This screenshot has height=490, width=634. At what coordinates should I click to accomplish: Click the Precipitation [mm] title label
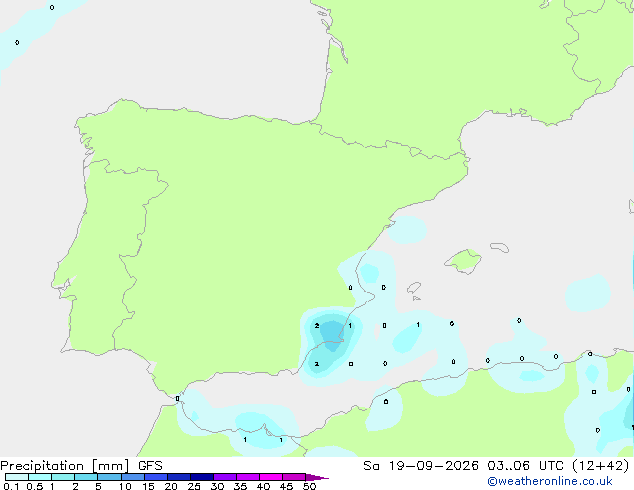[x=64, y=466]
